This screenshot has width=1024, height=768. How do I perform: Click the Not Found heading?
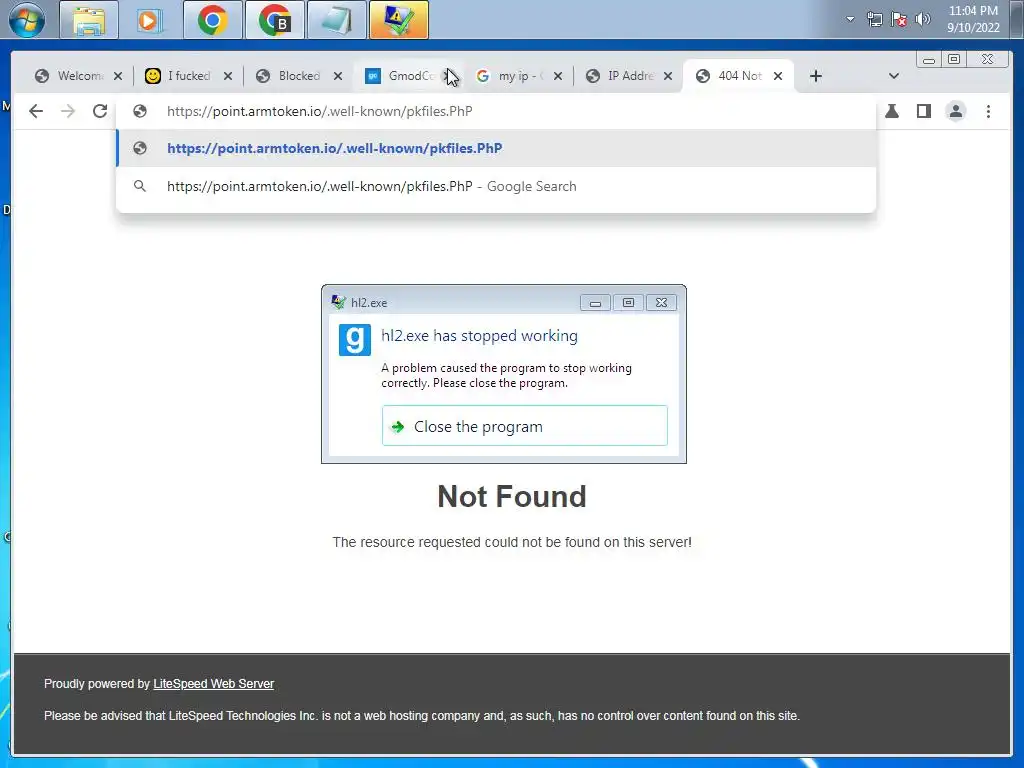click(x=511, y=496)
